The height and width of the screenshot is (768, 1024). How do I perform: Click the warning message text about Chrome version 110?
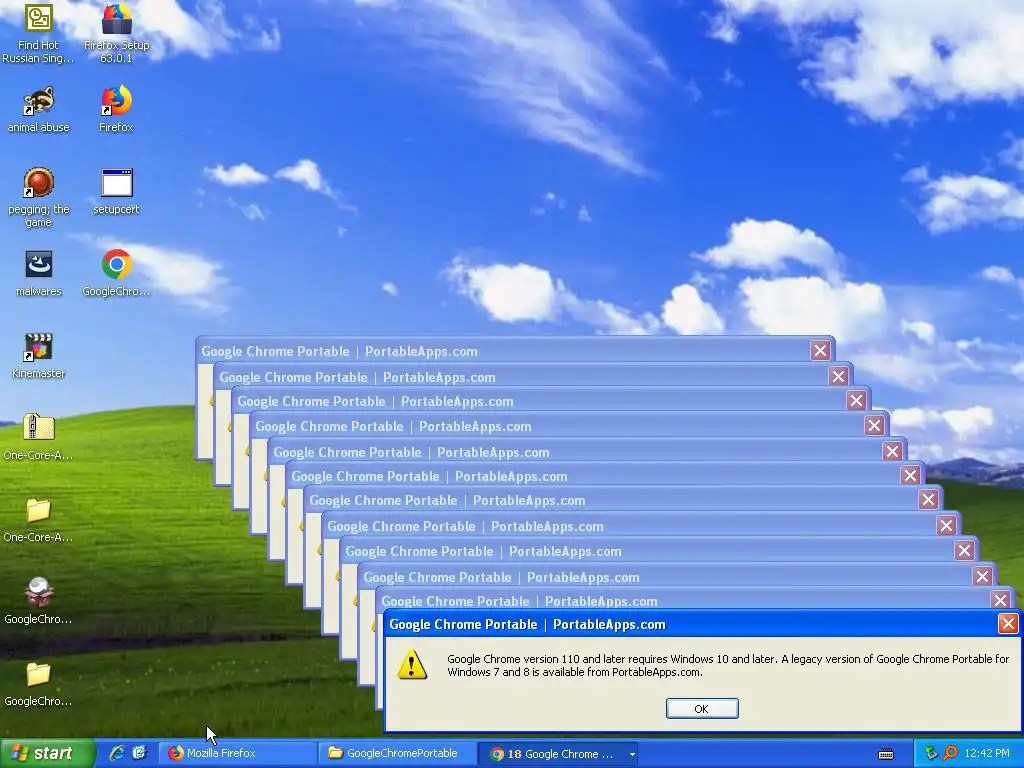click(x=728, y=665)
